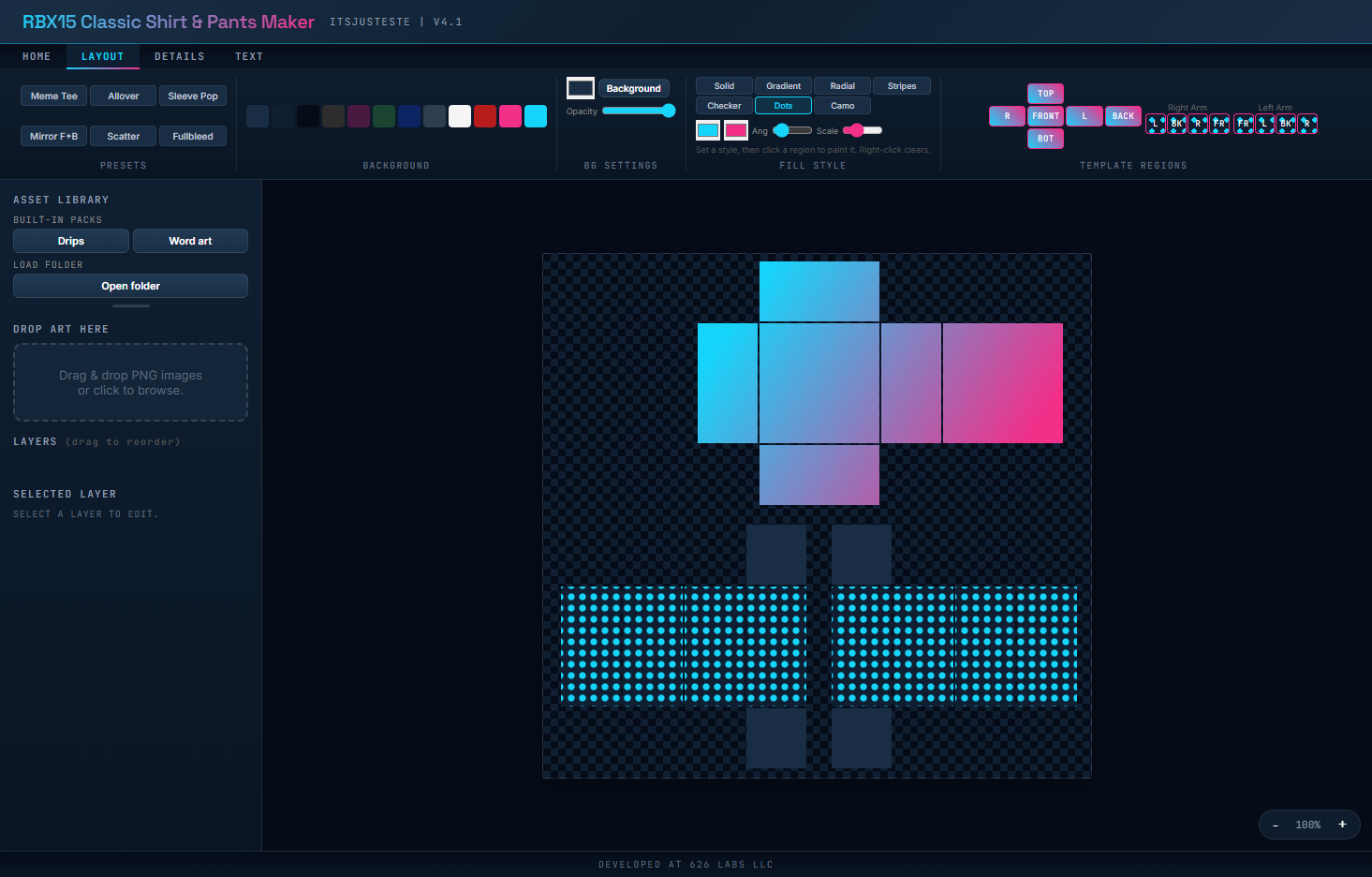The width and height of the screenshot is (1372, 877).
Task: Switch fill style to Radial
Action: point(842,86)
